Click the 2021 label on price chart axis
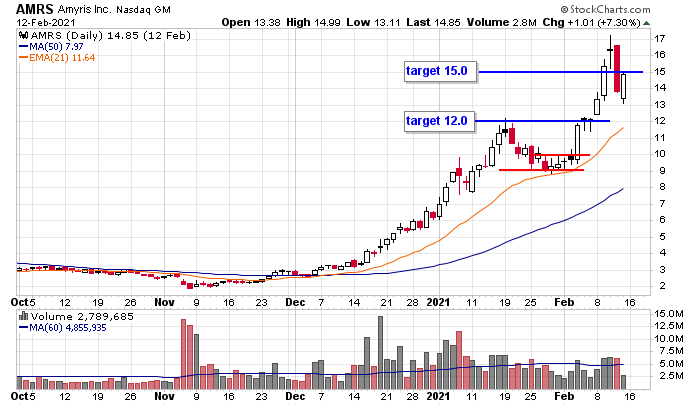The image size is (700, 405). click(438, 302)
